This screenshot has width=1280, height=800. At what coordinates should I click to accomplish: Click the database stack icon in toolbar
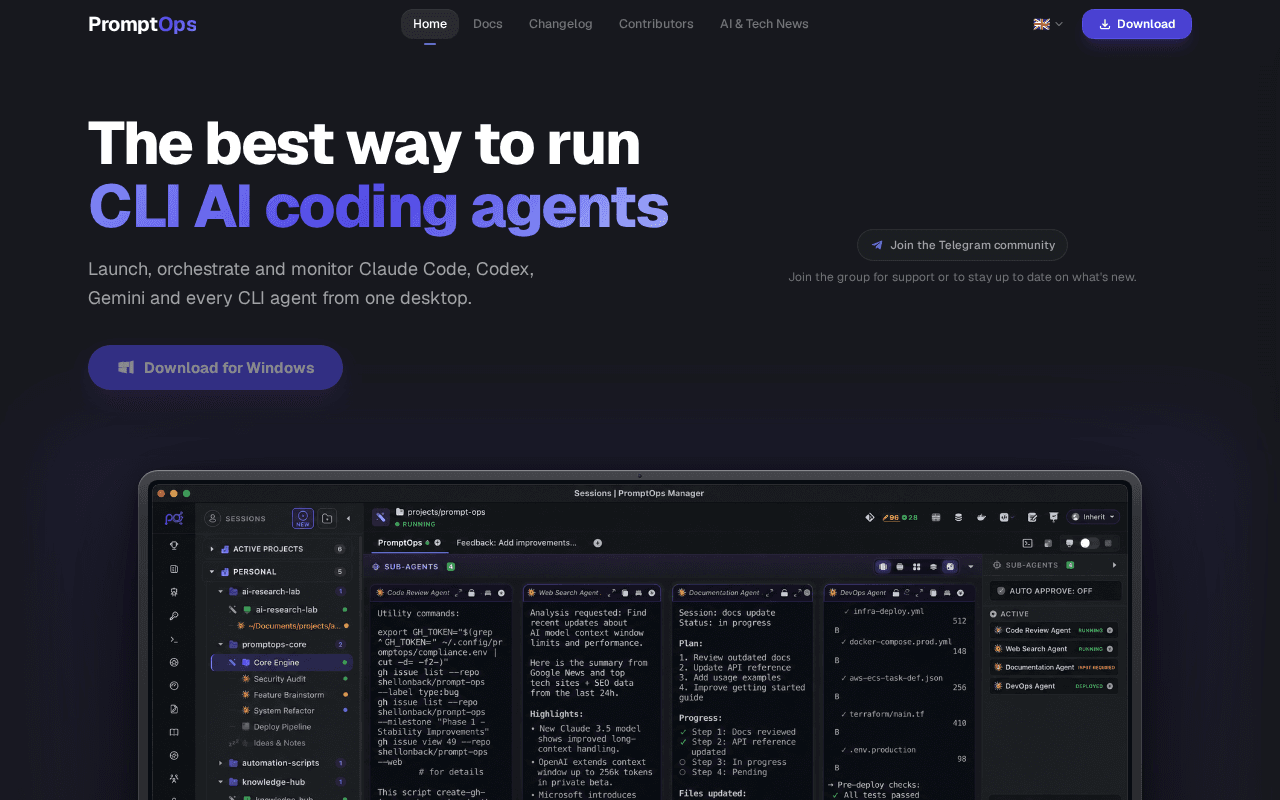[958, 517]
